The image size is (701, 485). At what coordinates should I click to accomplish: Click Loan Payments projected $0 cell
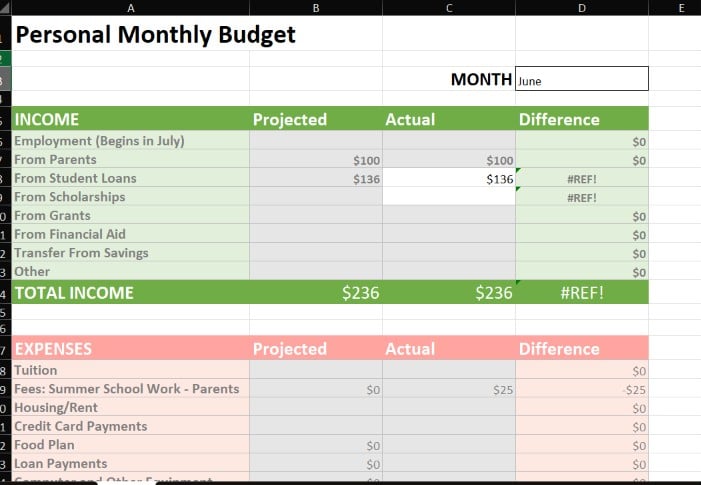tap(316, 464)
